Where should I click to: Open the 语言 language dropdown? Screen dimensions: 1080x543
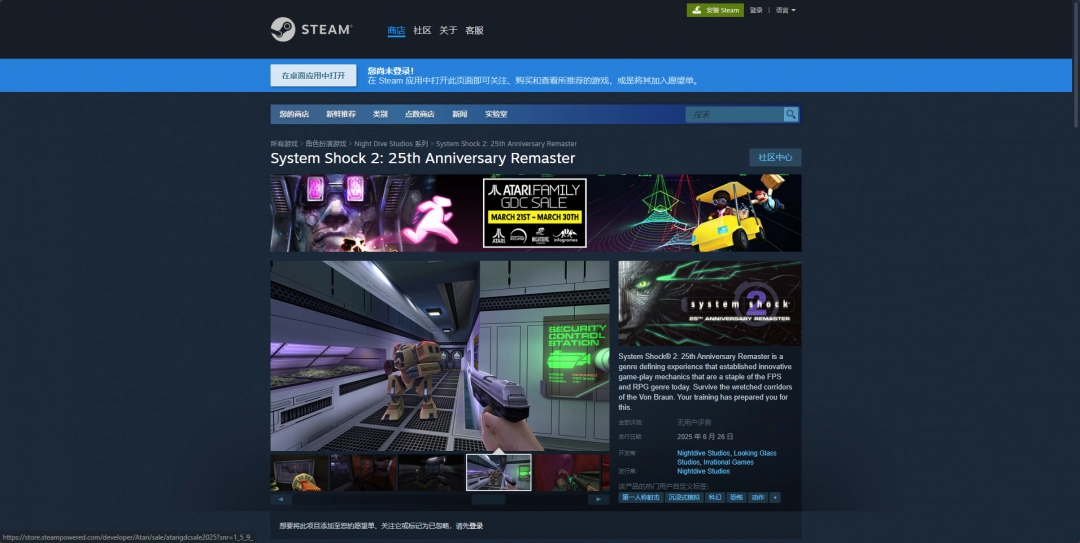pyautogui.click(x=785, y=10)
